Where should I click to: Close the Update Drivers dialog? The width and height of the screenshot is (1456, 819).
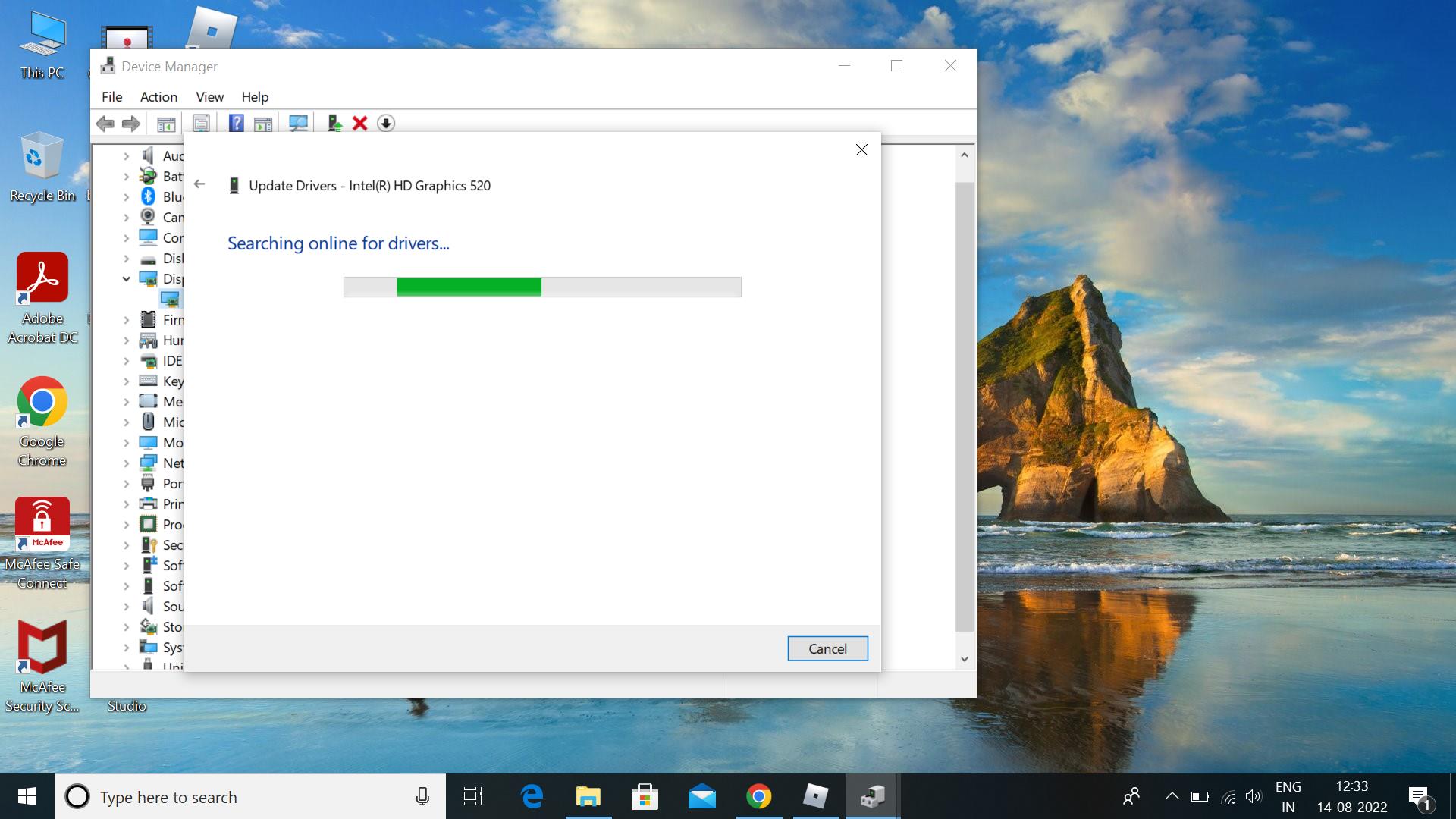point(861,149)
